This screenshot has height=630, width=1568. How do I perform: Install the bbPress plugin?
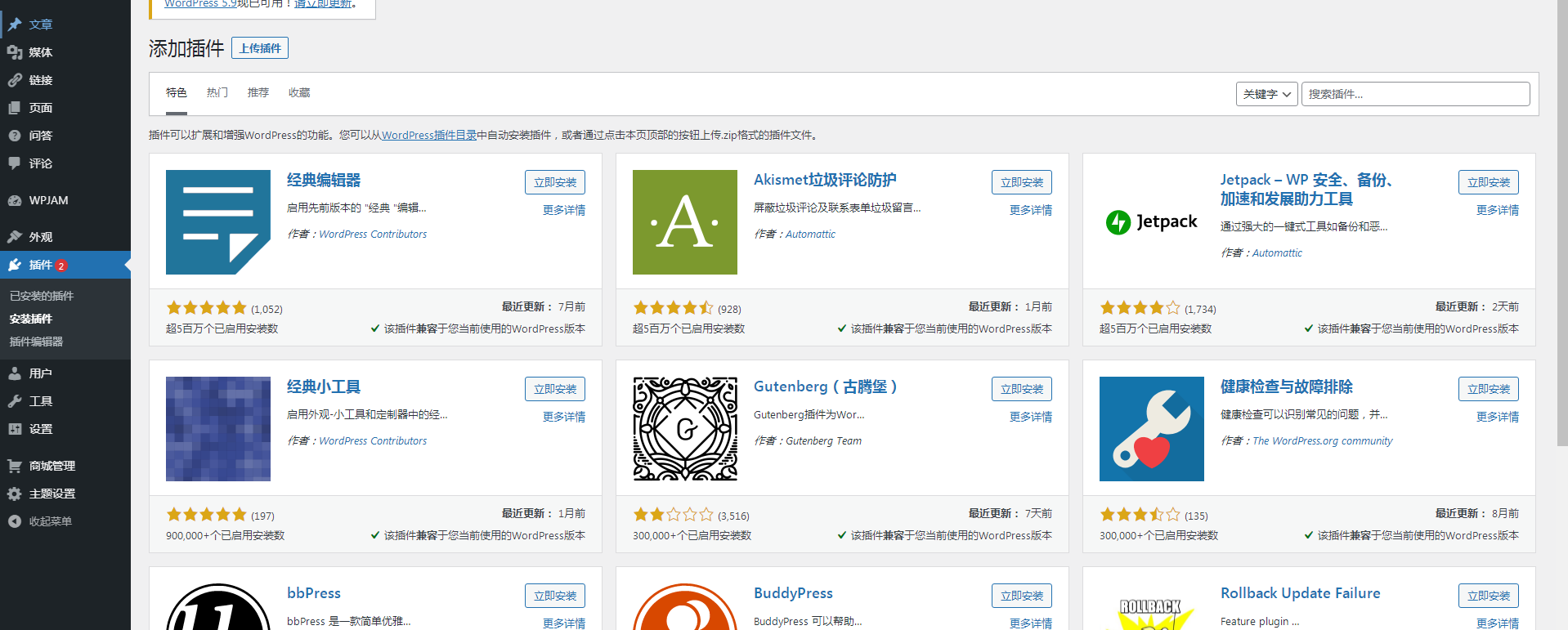(555, 596)
